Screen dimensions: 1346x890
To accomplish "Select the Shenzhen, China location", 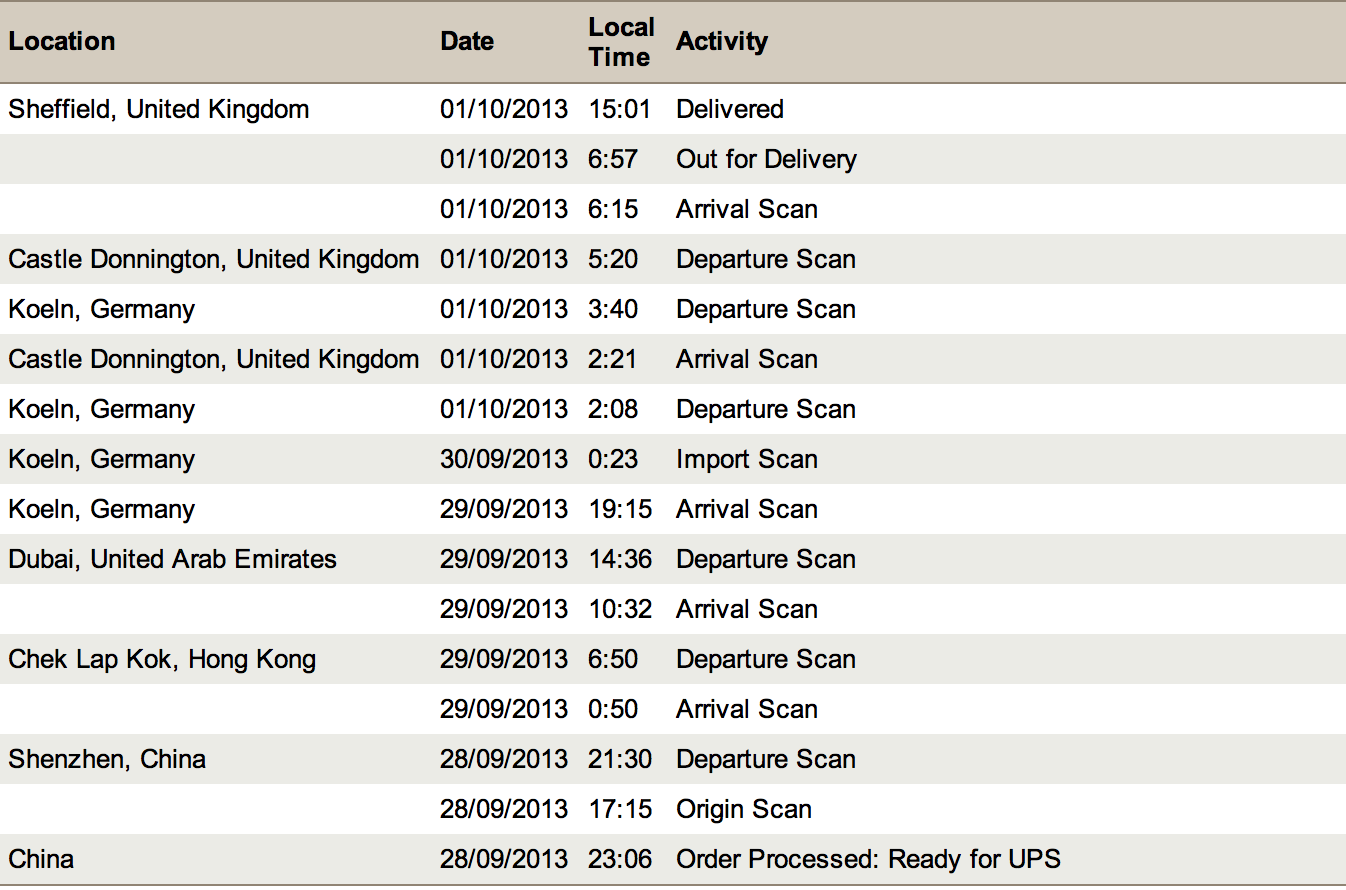I will (x=107, y=759).
